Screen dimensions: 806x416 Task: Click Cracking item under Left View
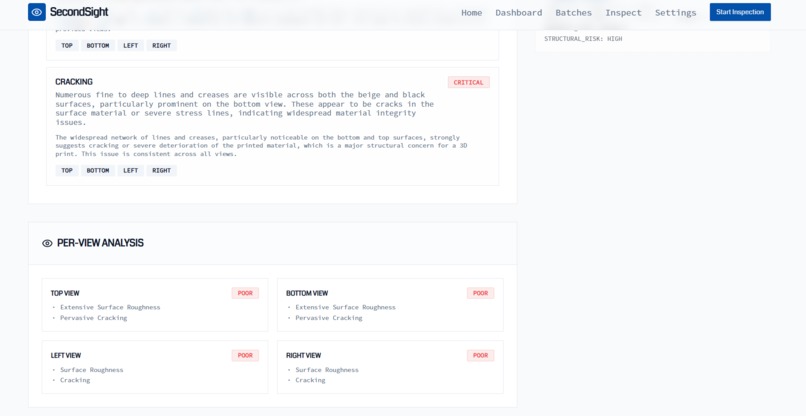pyautogui.click(x=75, y=380)
